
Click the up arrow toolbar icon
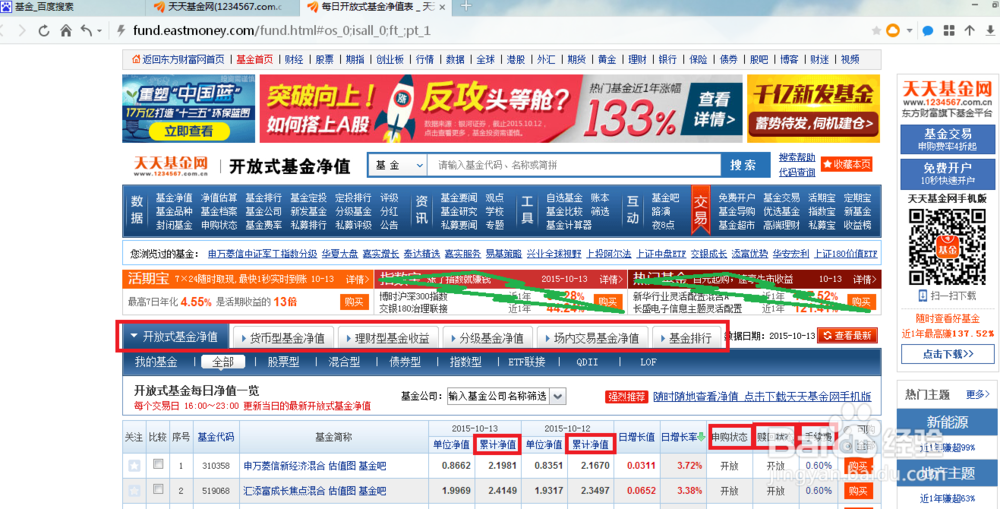(969, 31)
